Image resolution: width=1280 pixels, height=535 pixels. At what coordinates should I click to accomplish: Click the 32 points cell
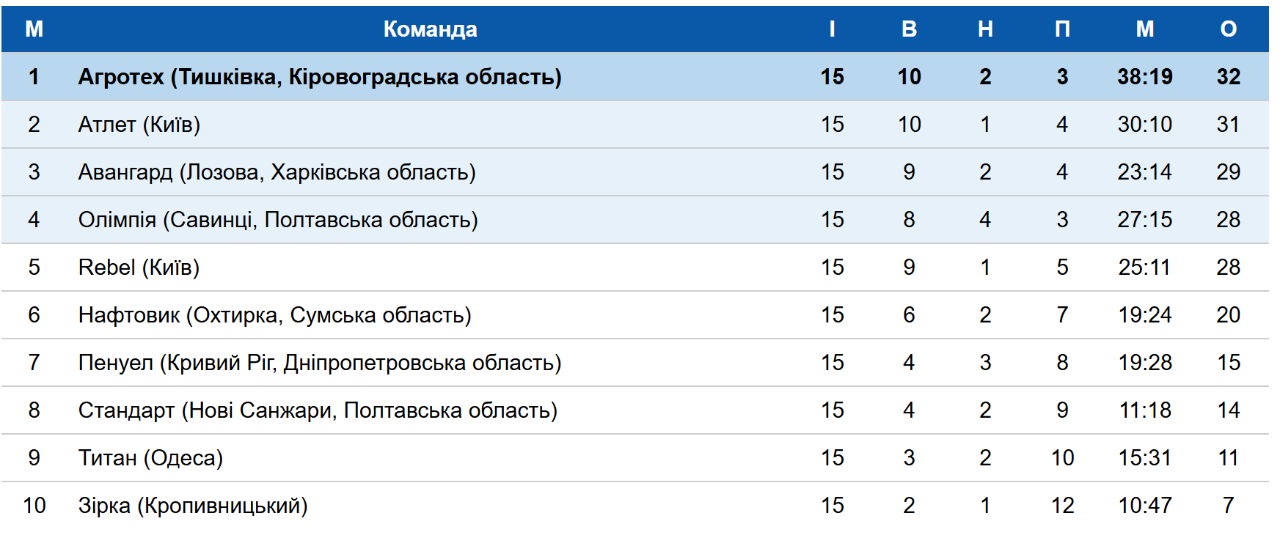1228,77
